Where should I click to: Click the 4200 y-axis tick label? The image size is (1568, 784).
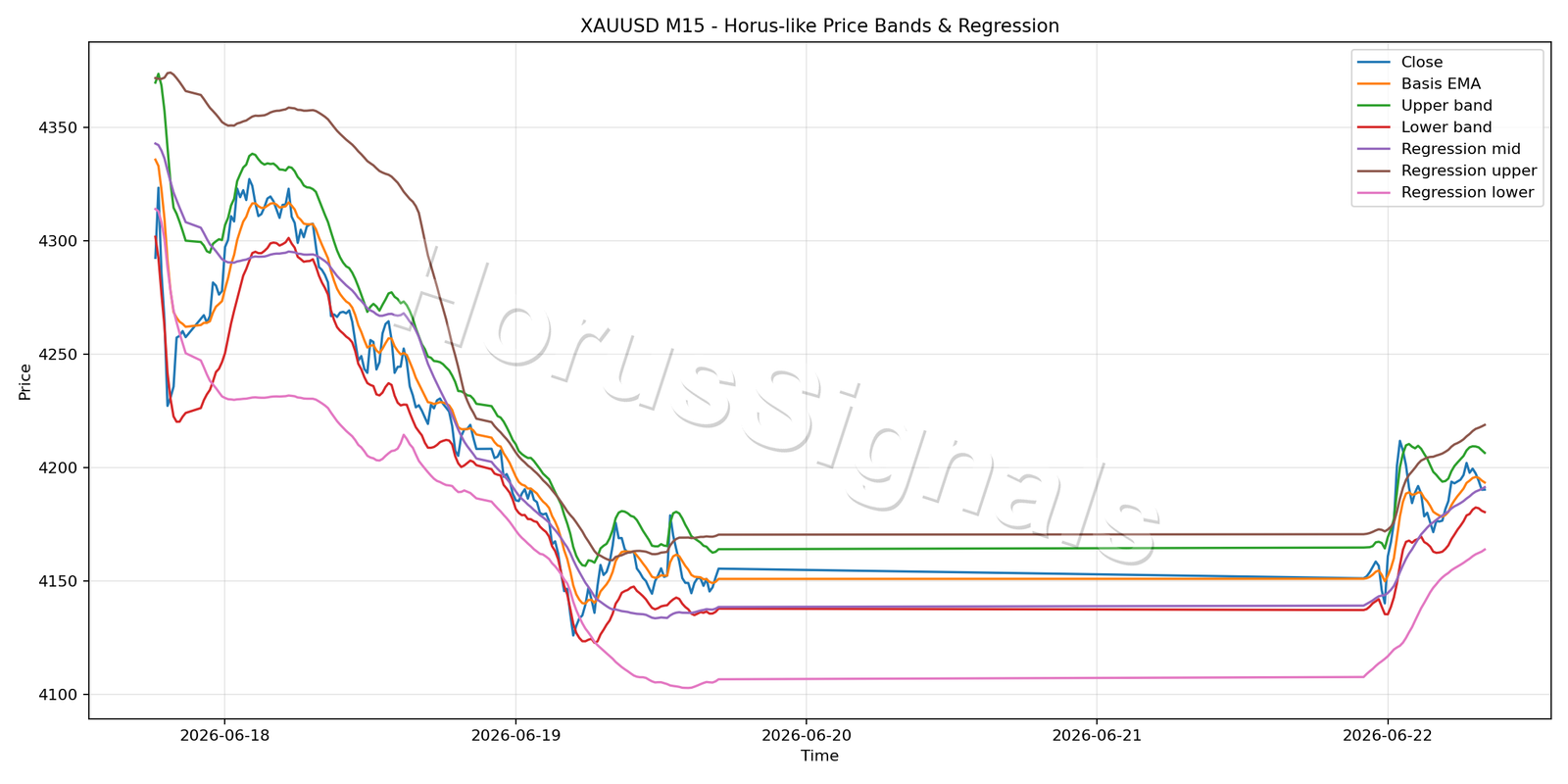[61, 468]
